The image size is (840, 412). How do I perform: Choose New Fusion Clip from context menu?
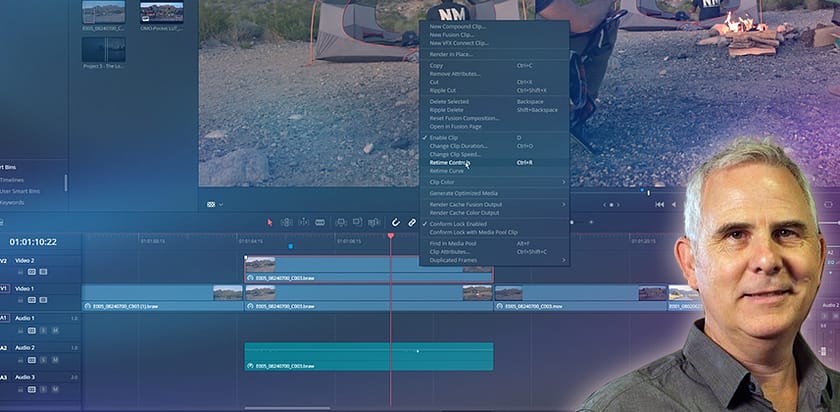493,35
